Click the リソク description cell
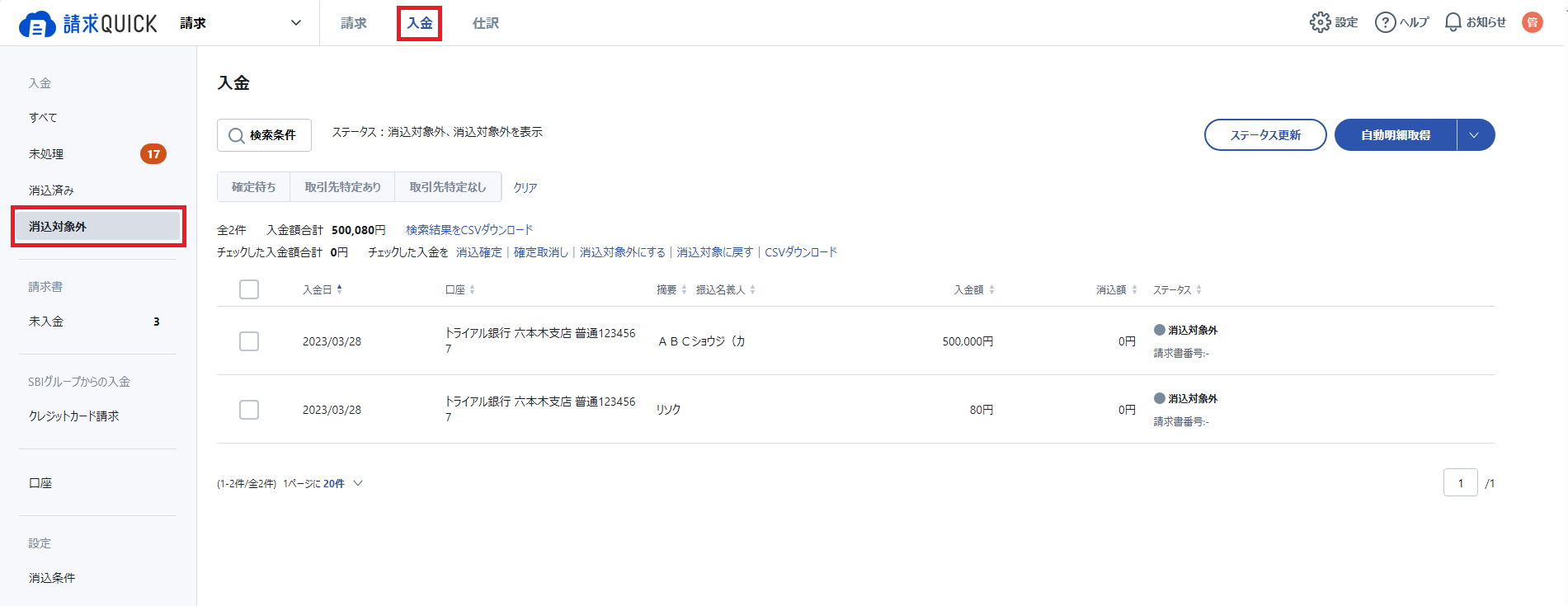This screenshot has height=606, width=1568. (x=669, y=410)
